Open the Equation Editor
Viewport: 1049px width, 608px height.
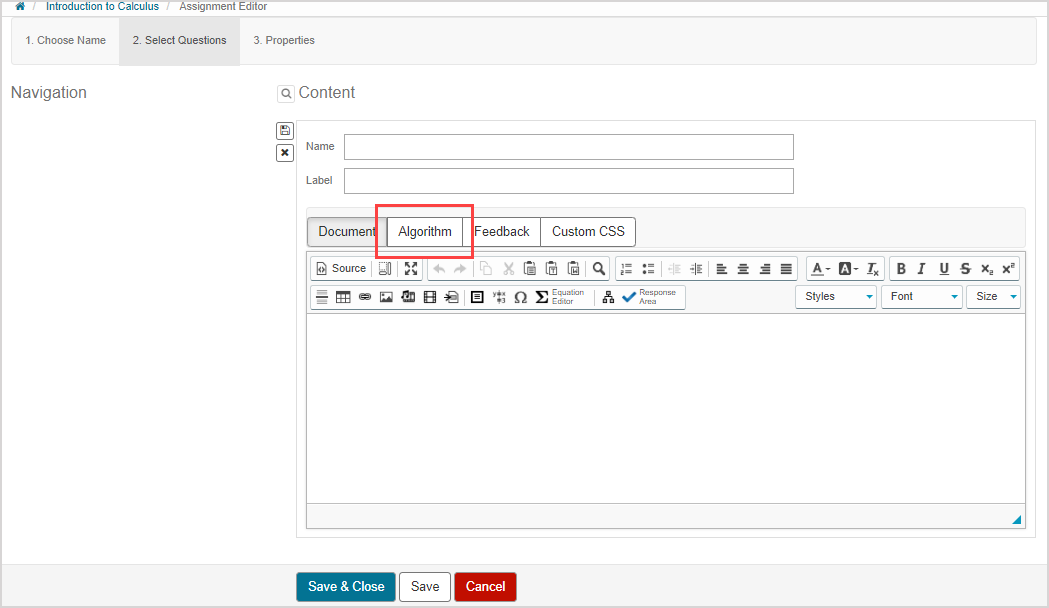[x=560, y=297]
